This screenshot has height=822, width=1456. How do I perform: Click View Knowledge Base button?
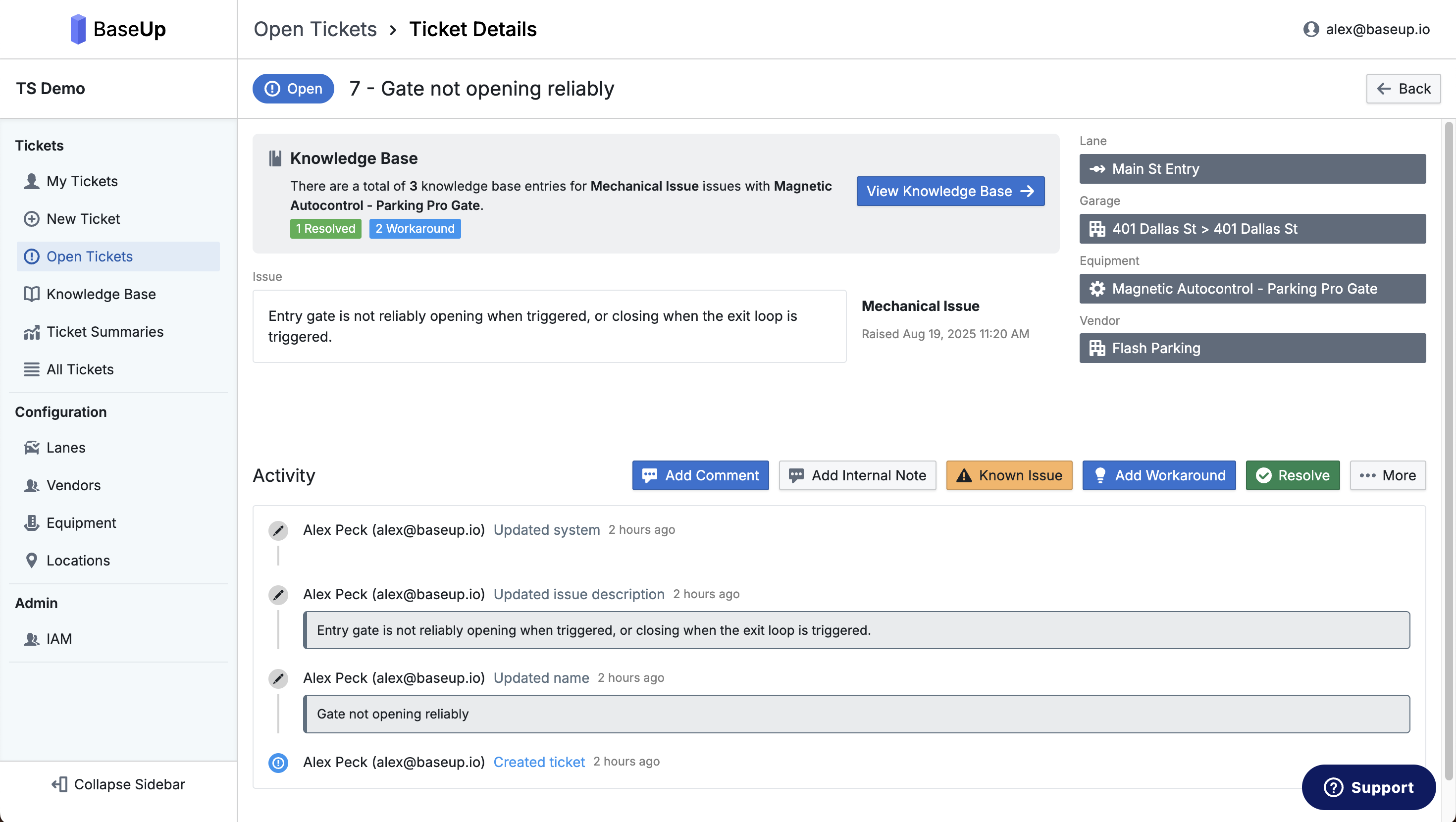pyautogui.click(x=950, y=191)
